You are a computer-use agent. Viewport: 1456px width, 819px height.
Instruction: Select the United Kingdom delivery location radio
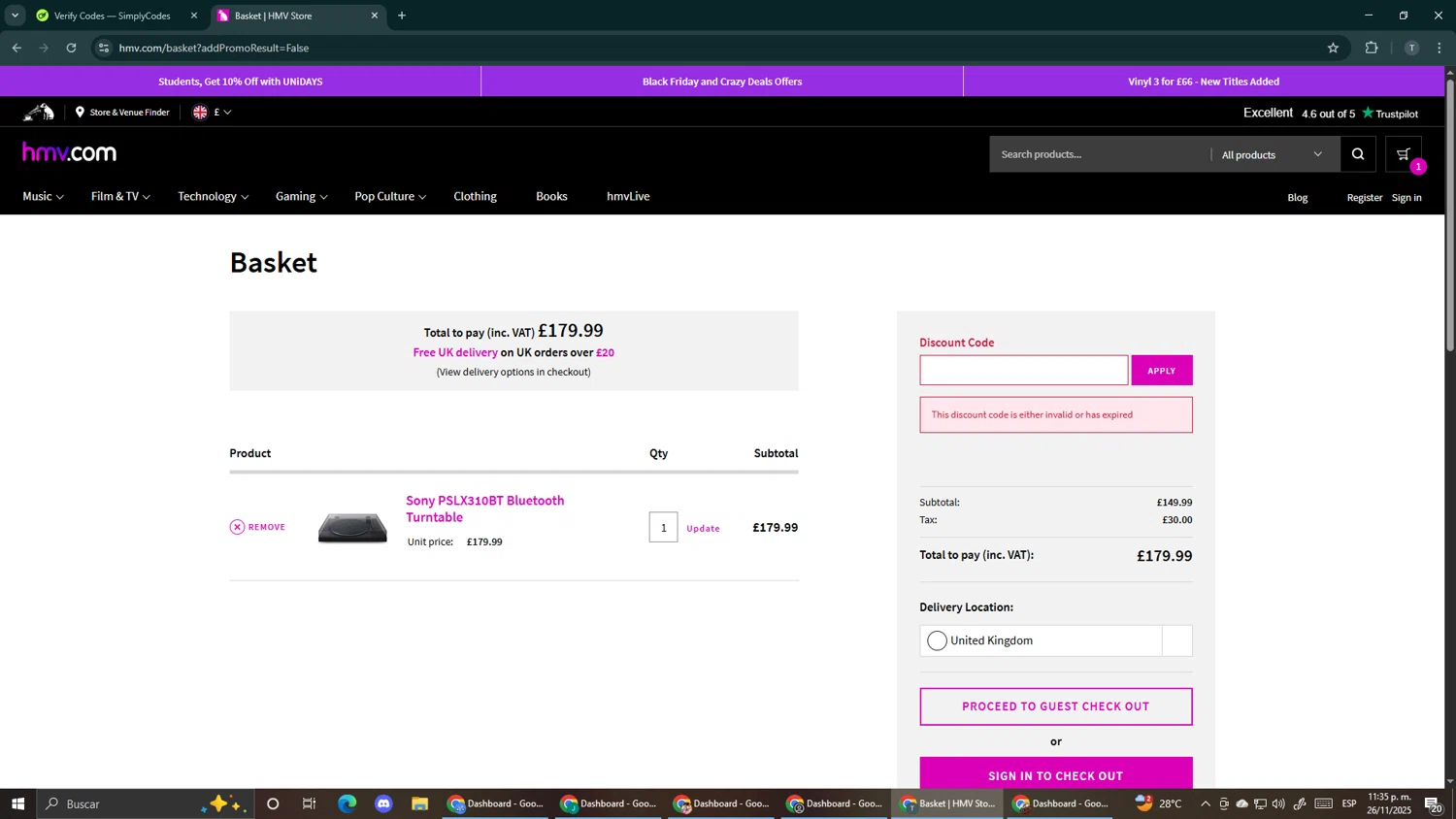937,640
